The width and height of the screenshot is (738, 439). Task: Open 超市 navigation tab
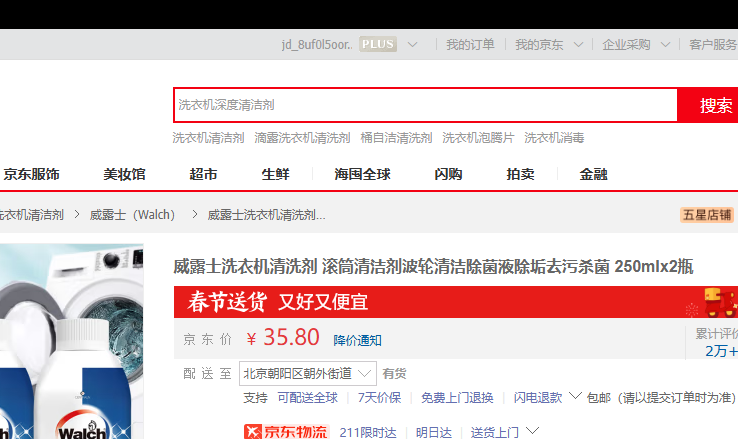pos(203,174)
